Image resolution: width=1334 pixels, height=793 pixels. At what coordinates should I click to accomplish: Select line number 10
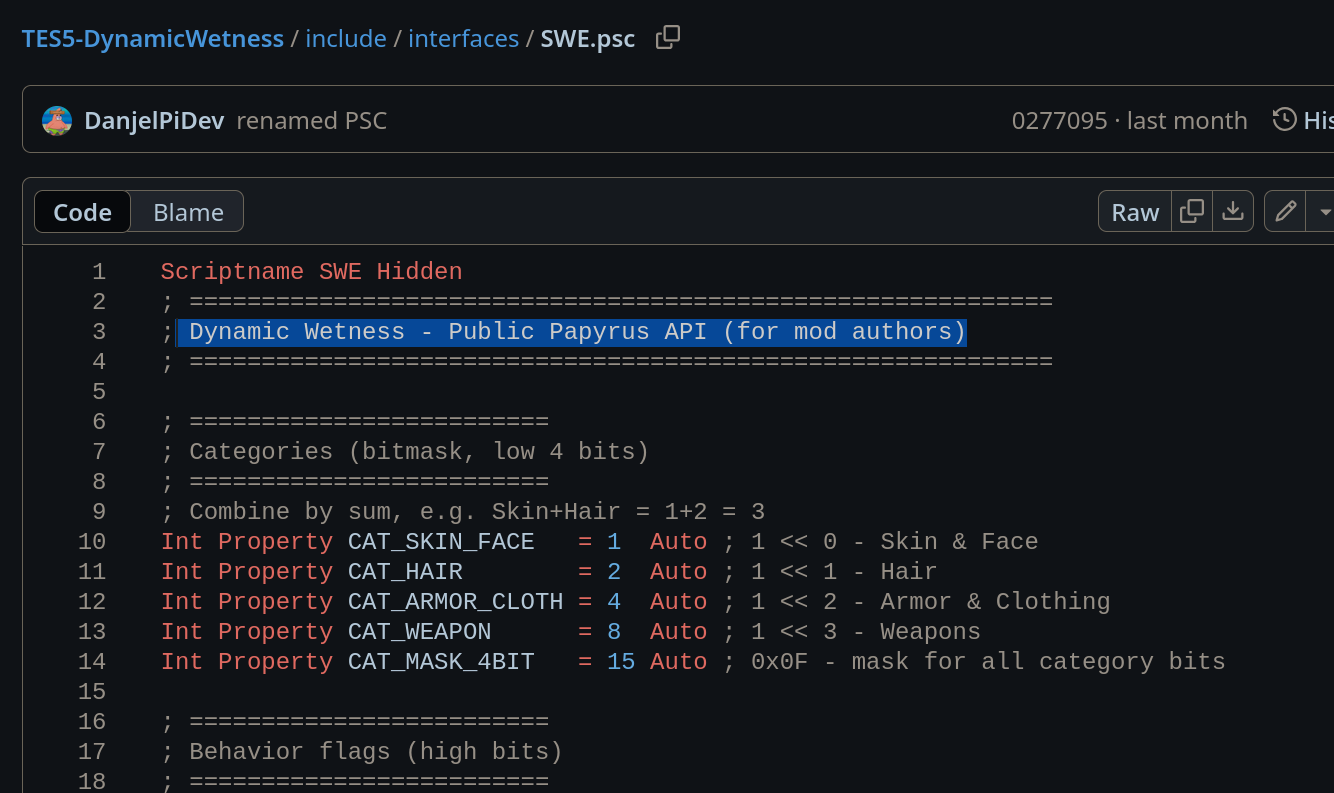(x=91, y=542)
